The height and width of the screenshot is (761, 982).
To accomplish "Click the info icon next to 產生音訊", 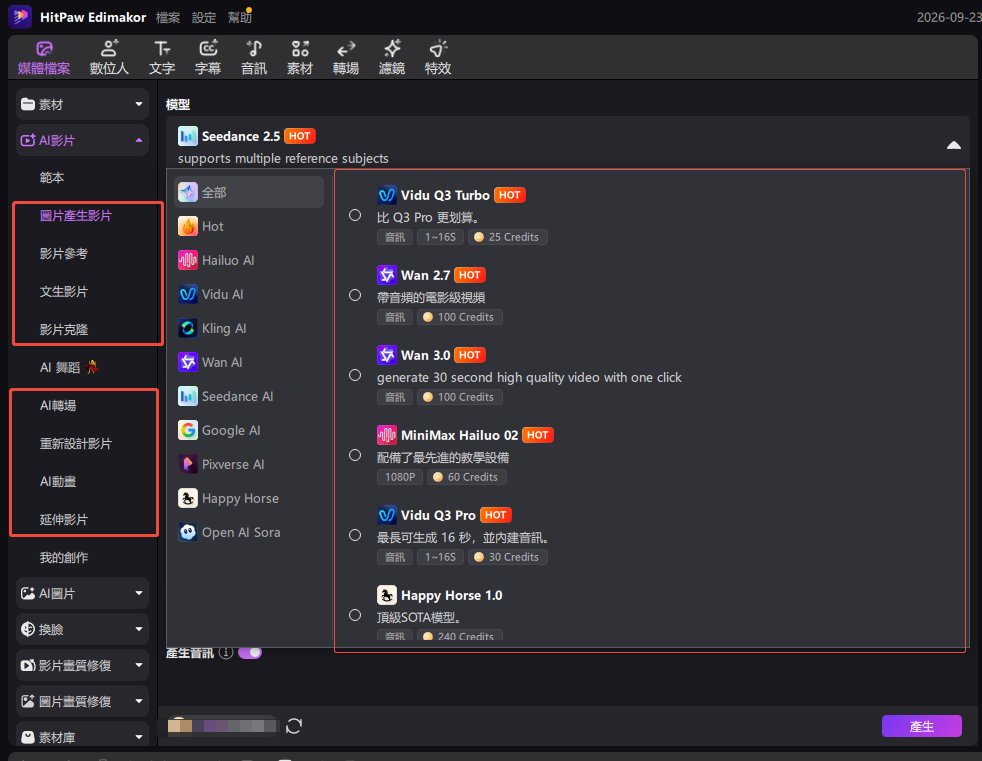I will (x=226, y=653).
